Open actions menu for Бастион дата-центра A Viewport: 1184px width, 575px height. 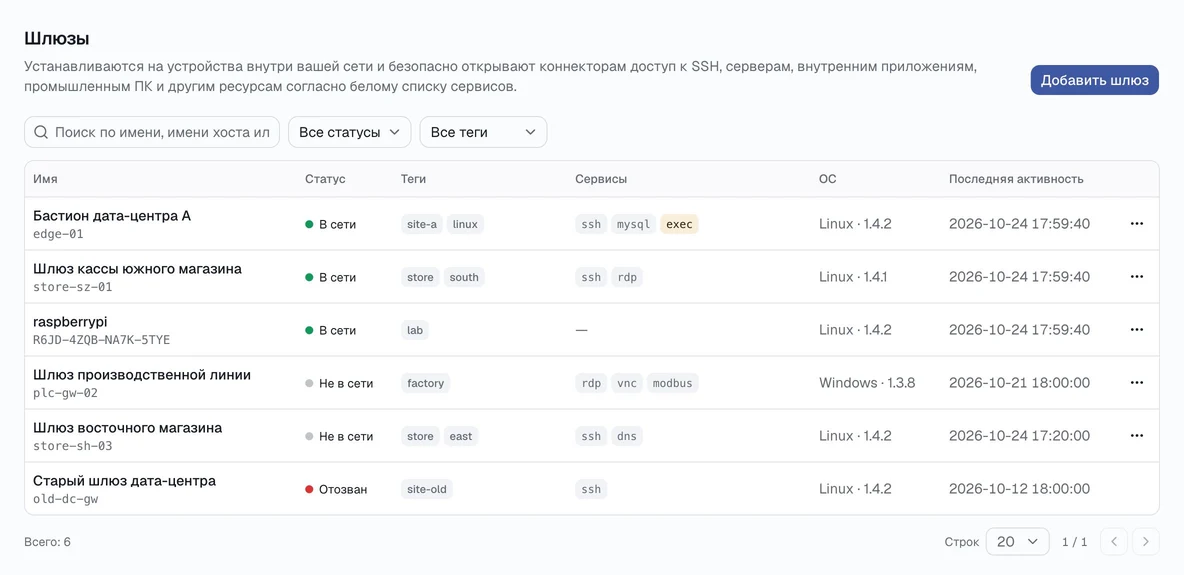[1136, 224]
